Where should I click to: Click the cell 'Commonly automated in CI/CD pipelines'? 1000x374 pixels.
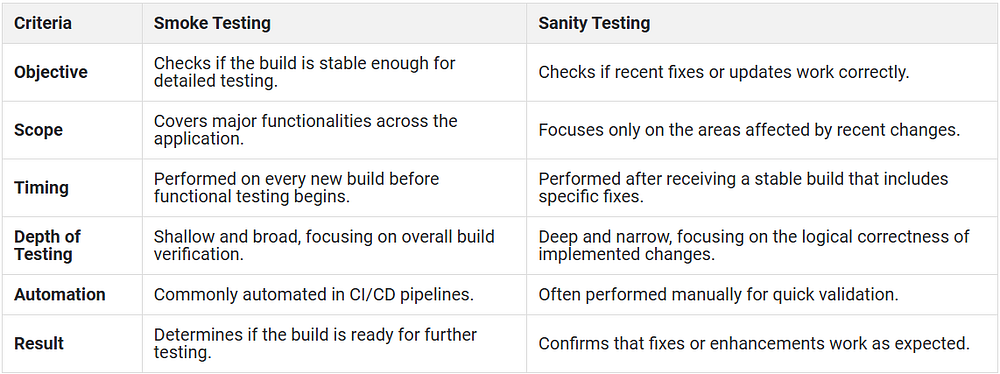click(x=334, y=294)
